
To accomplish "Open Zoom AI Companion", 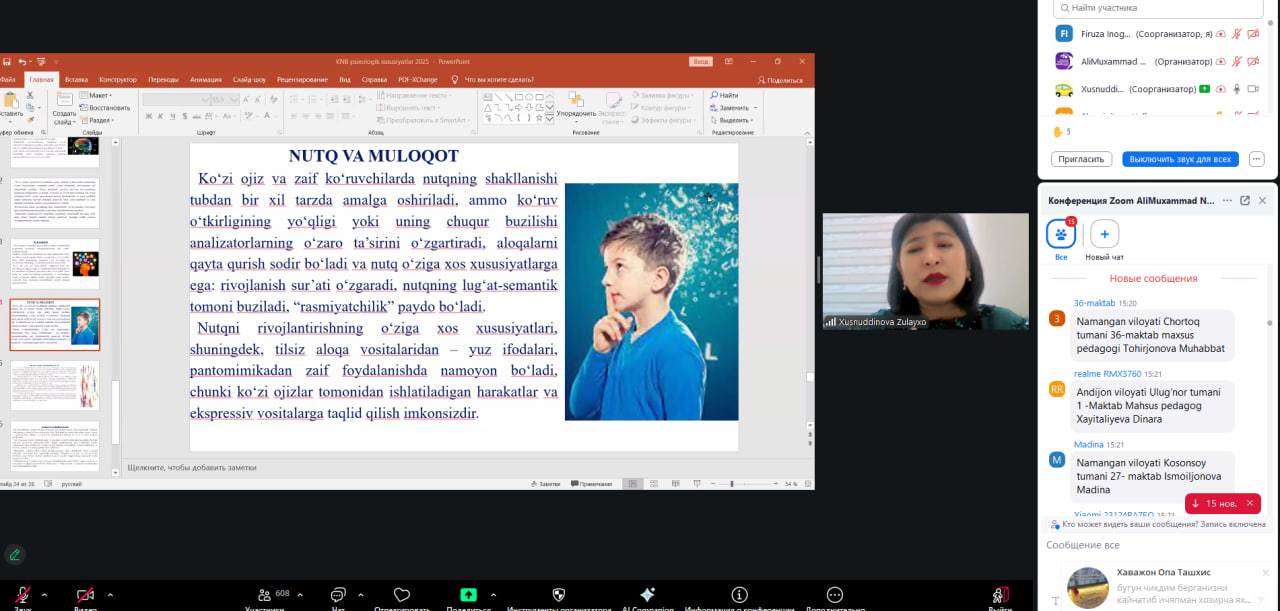I will point(647,594).
